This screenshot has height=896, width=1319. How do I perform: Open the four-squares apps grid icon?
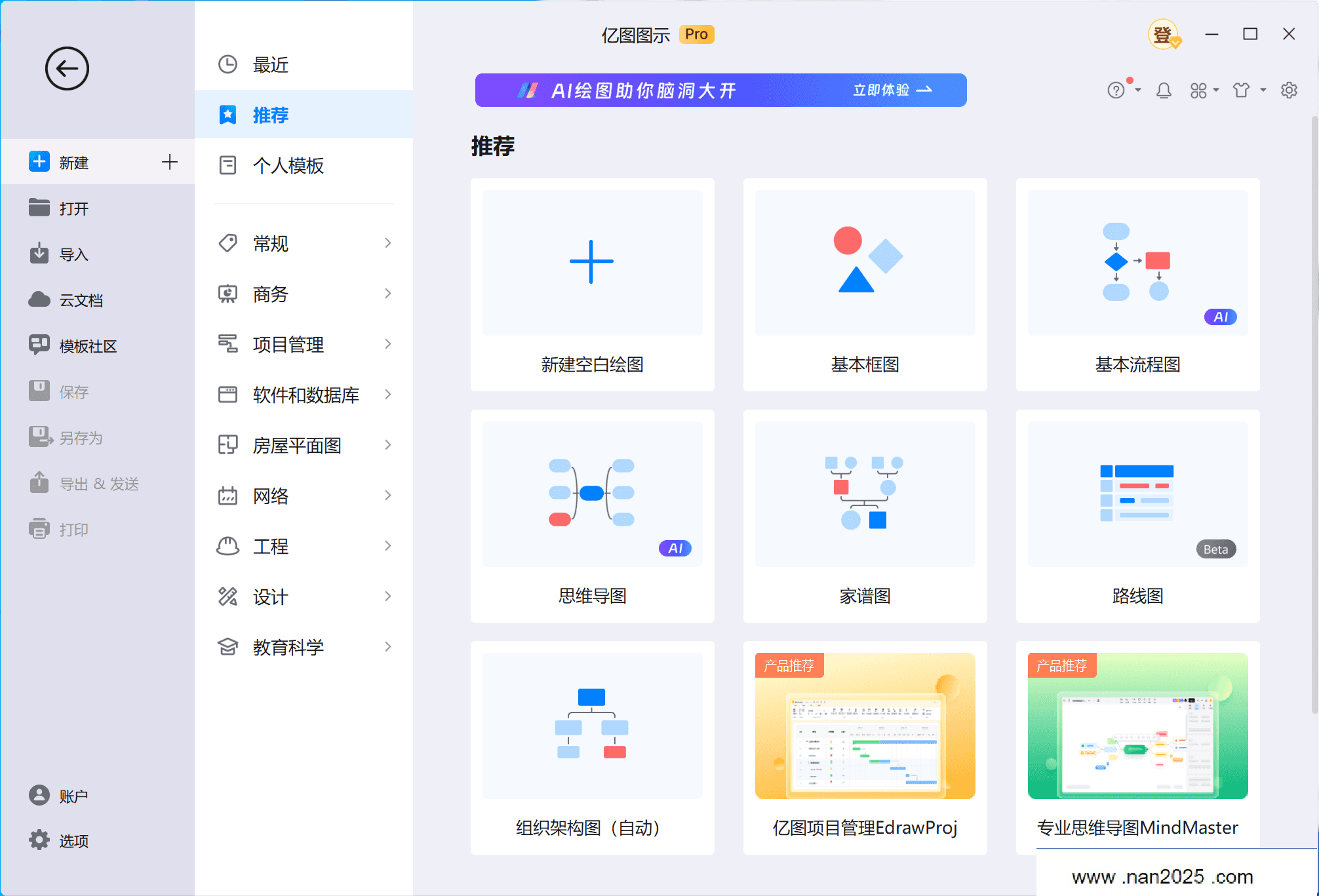1198,90
